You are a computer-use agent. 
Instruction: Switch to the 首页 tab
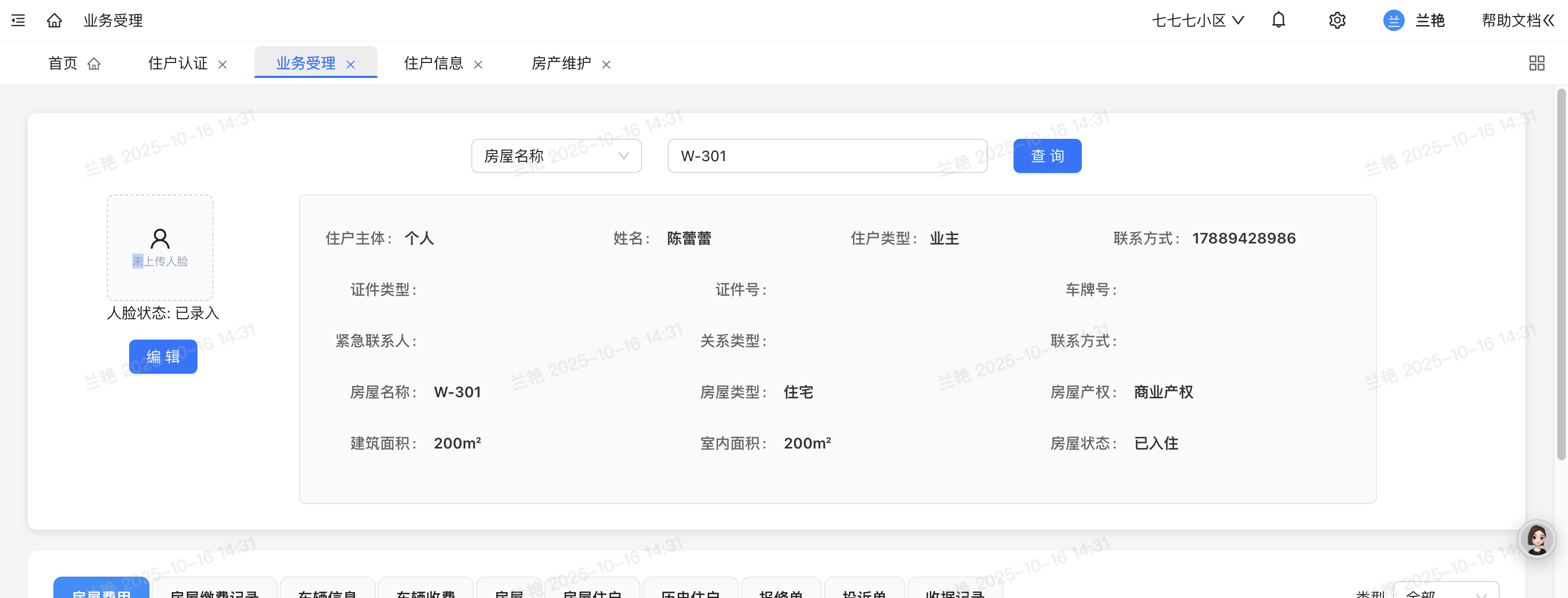point(74,62)
